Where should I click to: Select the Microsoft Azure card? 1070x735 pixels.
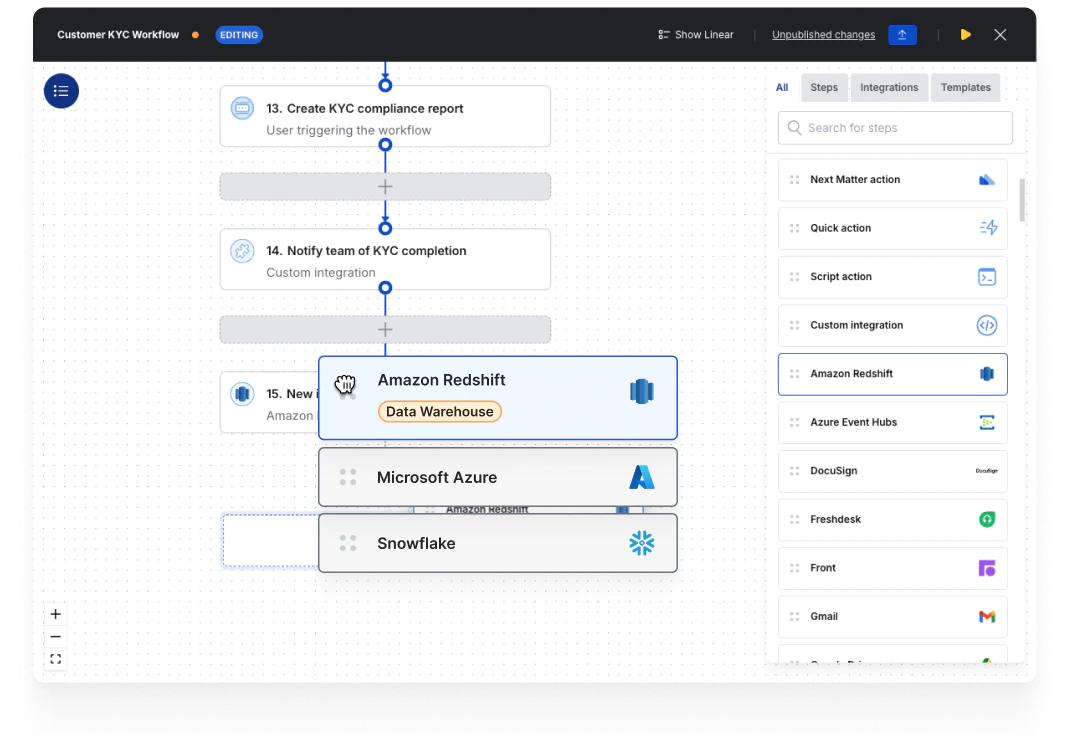497,477
